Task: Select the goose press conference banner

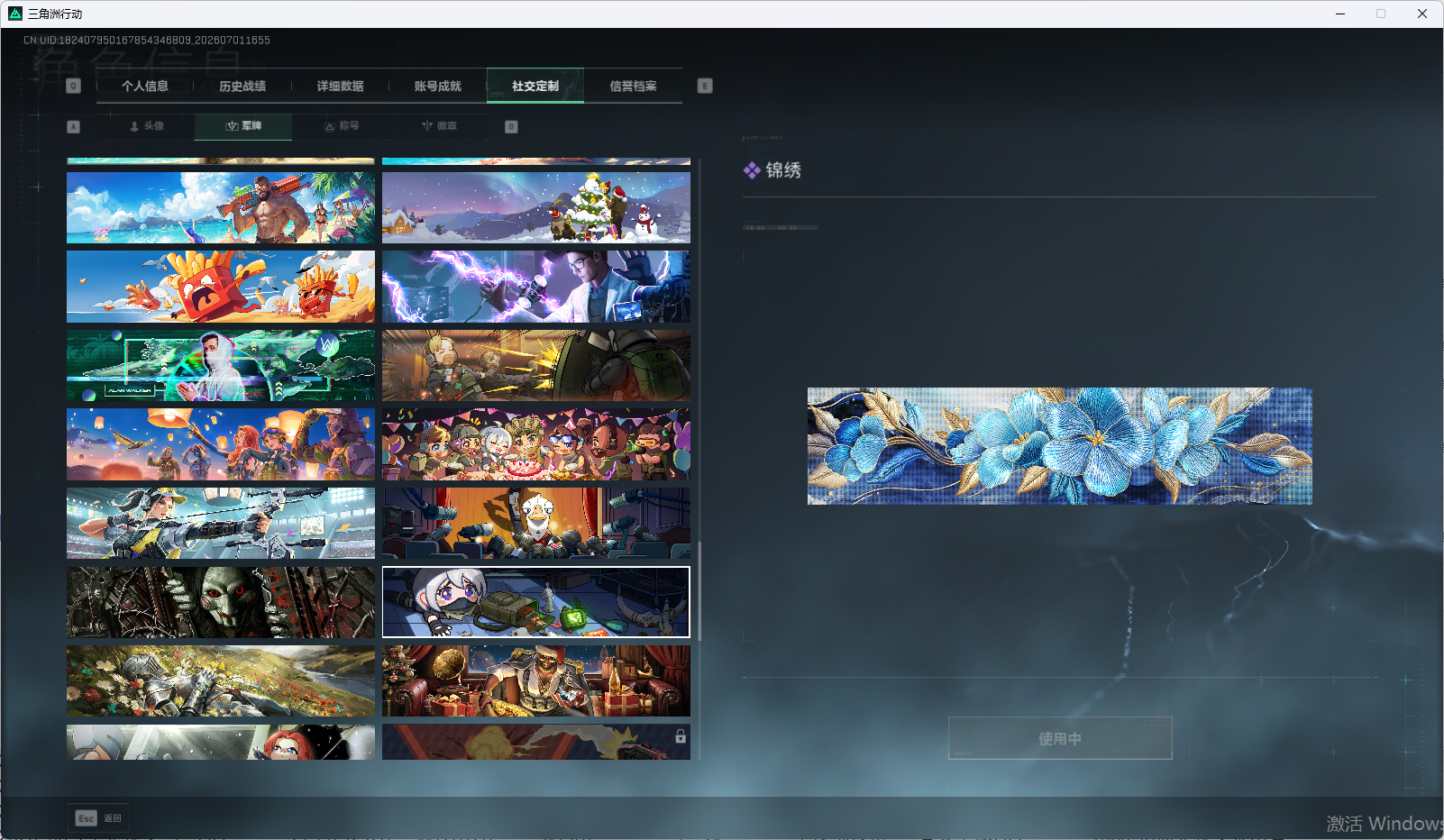Action: [x=536, y=524]
